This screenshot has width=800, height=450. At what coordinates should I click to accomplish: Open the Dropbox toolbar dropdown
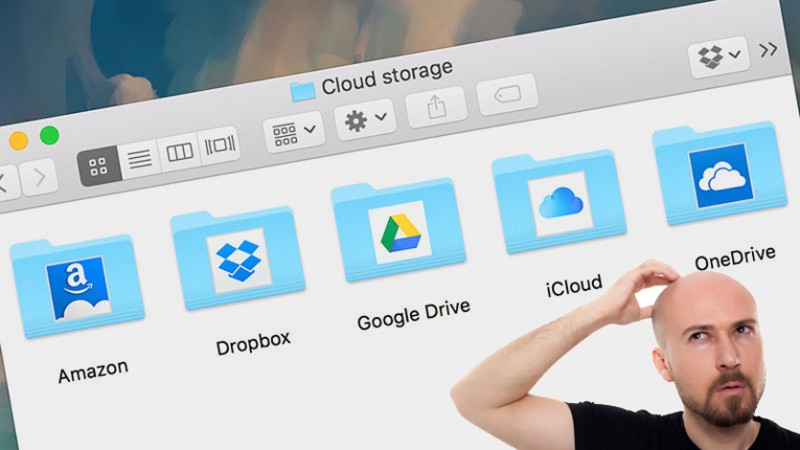tap(719, 57)
